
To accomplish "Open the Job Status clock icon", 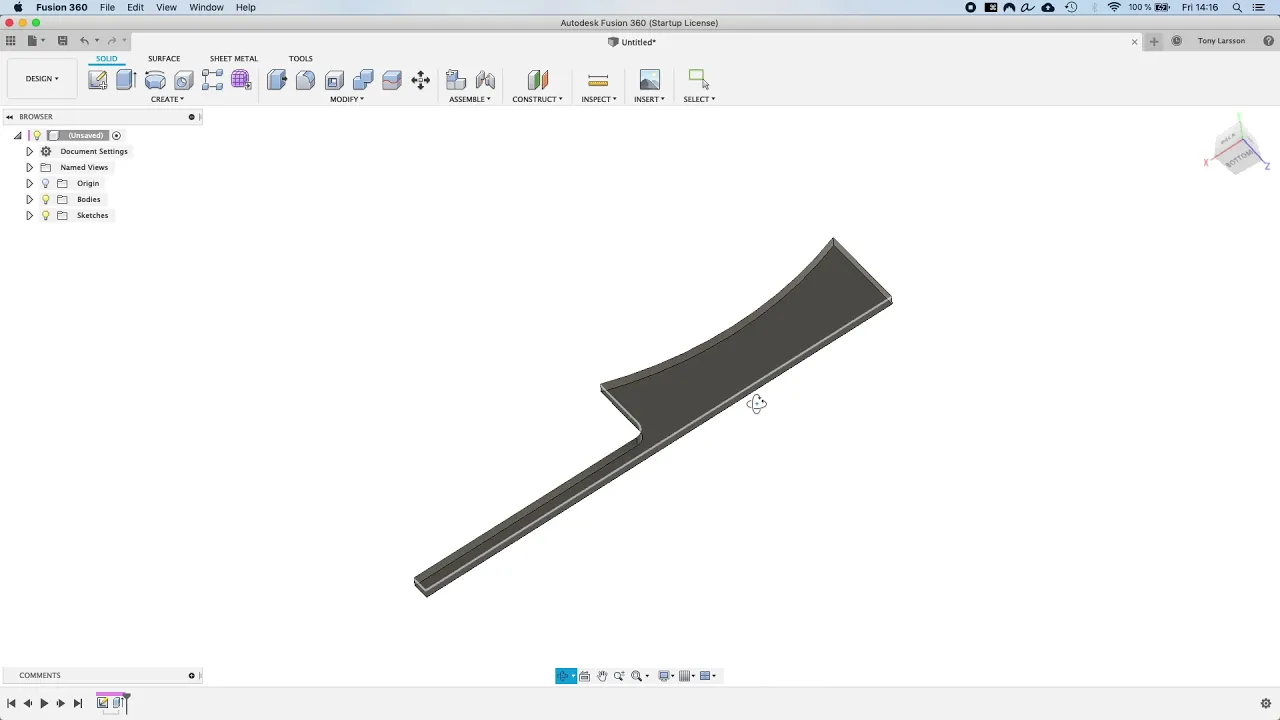I will click(x=1176, y=41).
